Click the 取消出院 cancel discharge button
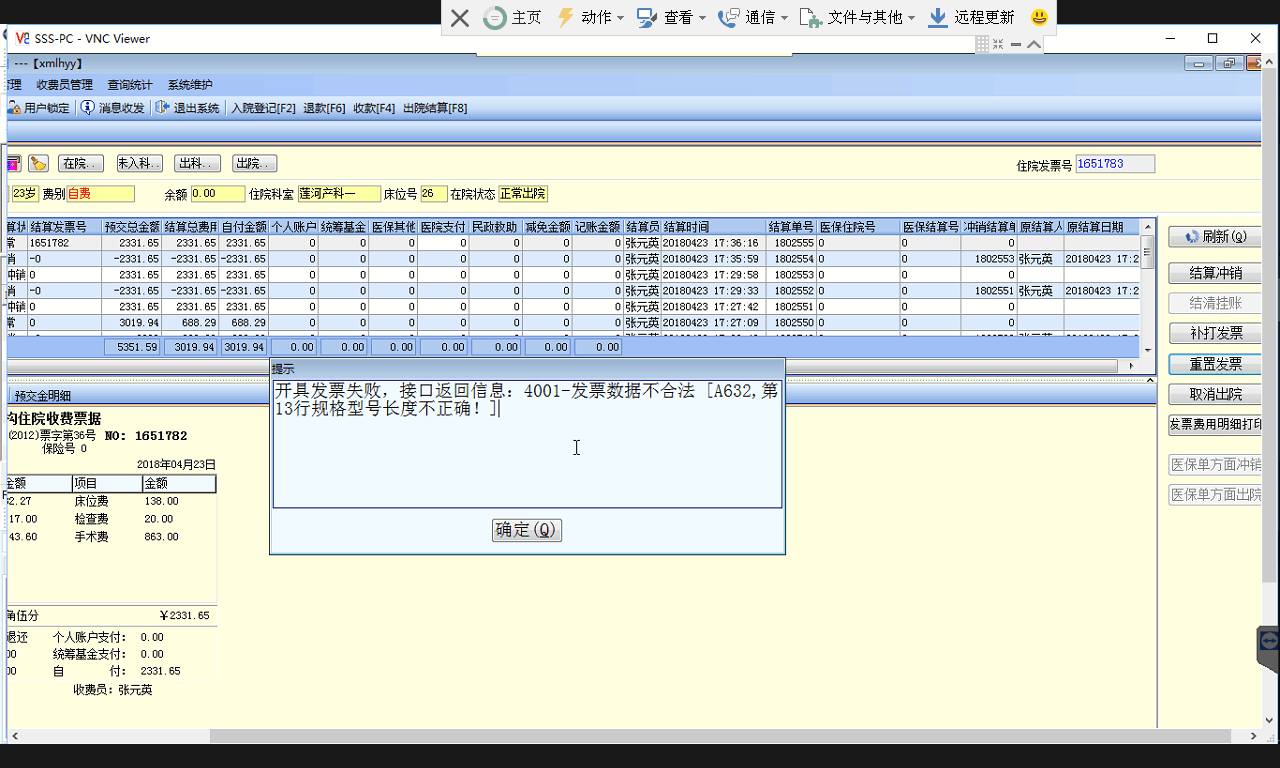Viewport: 1280px width, 768px height. pos(1215,394)
